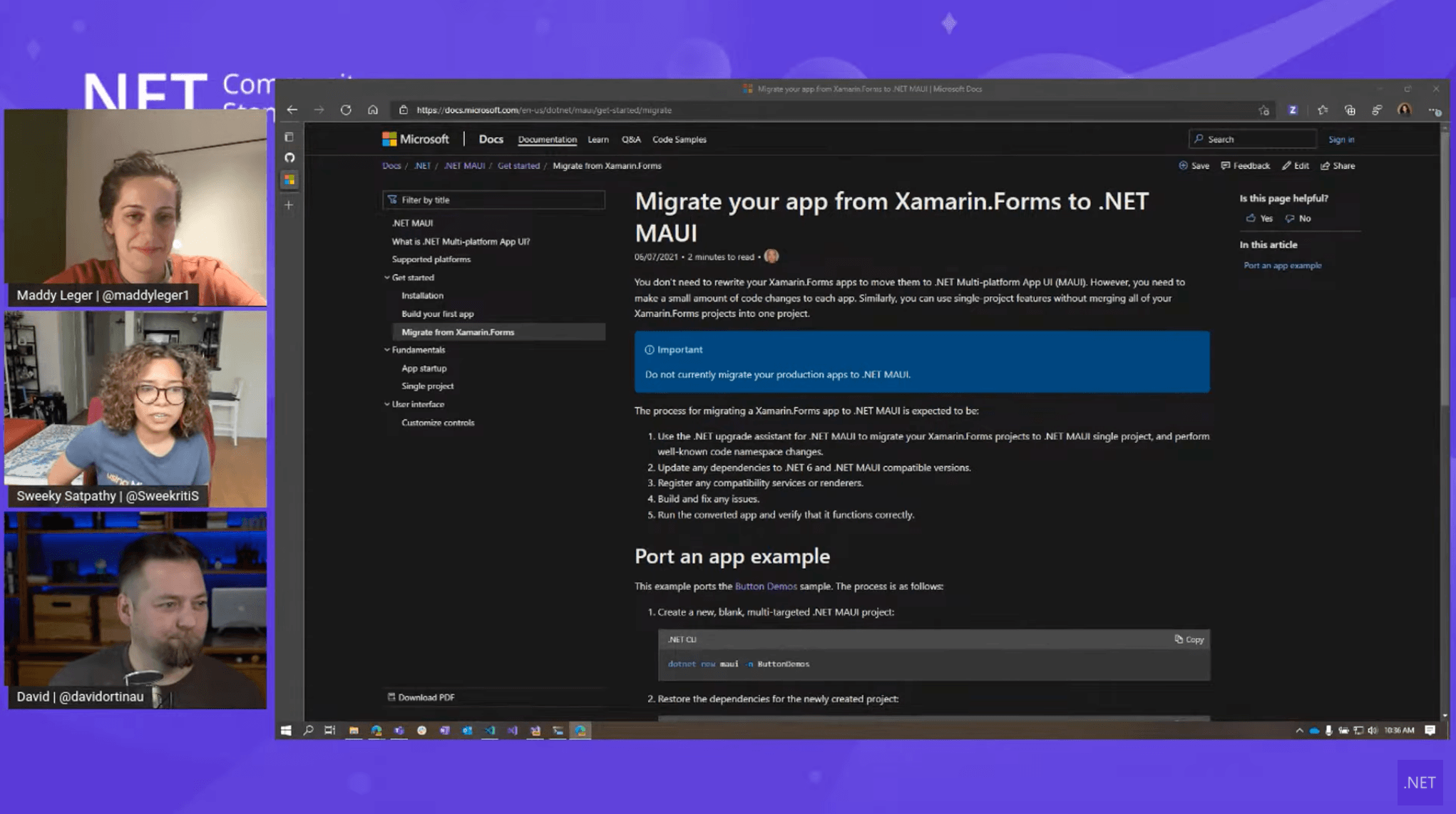Viewport: 1456px width, 814px height.
Task: Go back using the browser back arrow
Action: click(x=292, y=110)
